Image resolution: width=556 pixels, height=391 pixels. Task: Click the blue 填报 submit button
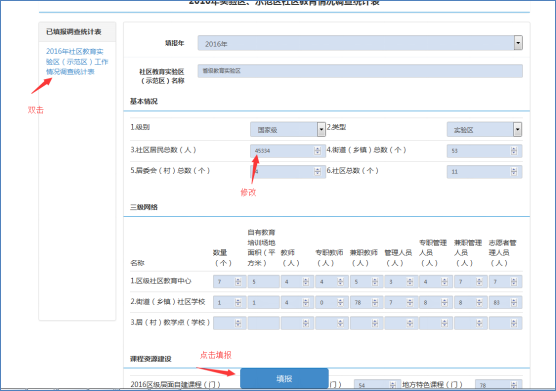pos(284,379)
